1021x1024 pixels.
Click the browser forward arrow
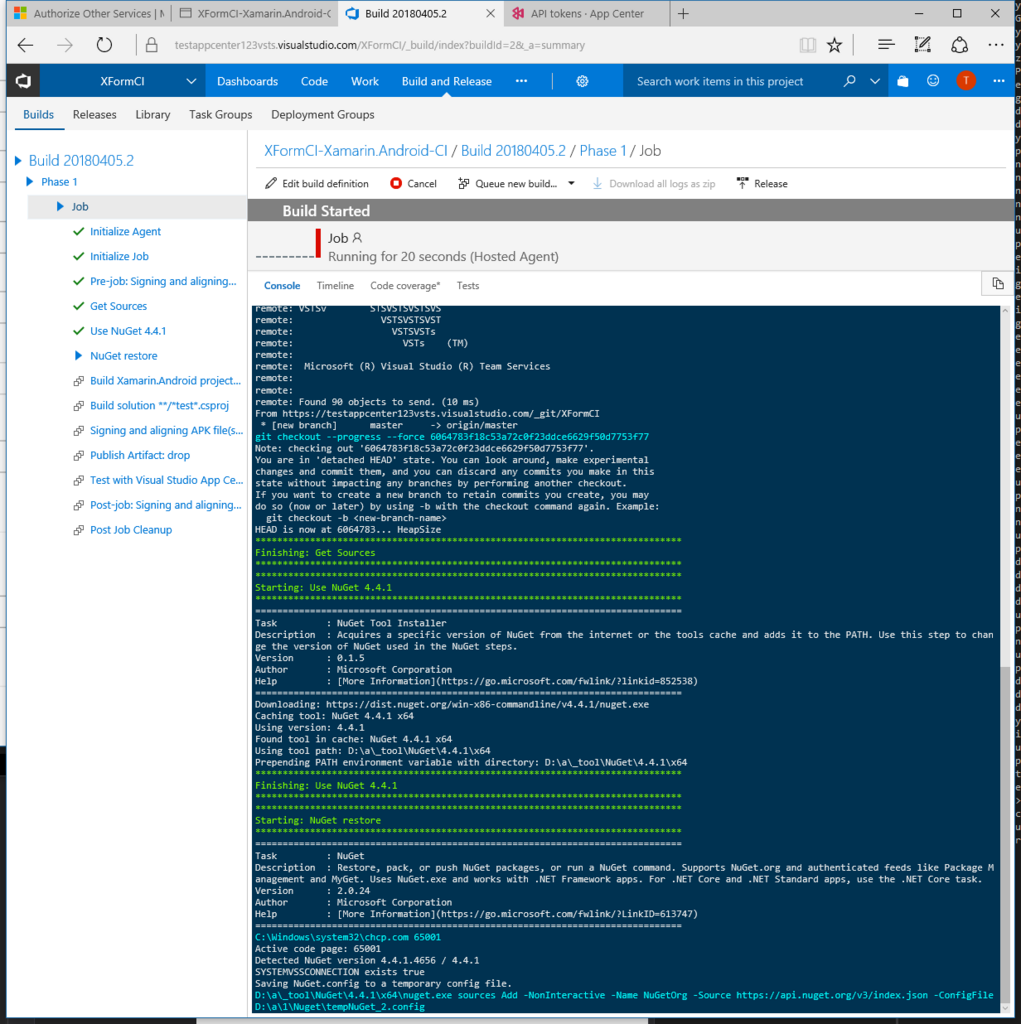point(65,45)
